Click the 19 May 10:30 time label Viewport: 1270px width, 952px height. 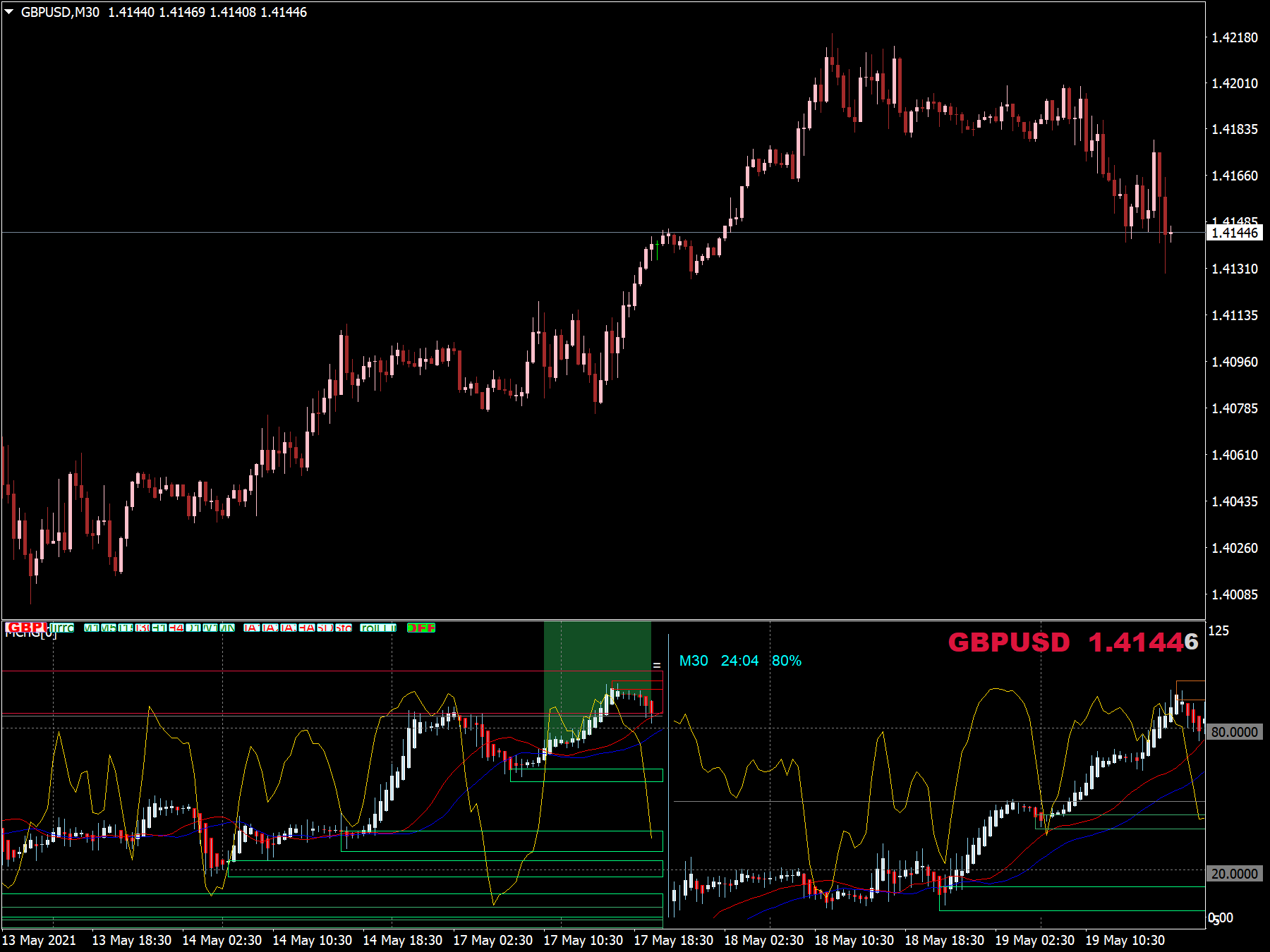click(x=1125, y=940)
